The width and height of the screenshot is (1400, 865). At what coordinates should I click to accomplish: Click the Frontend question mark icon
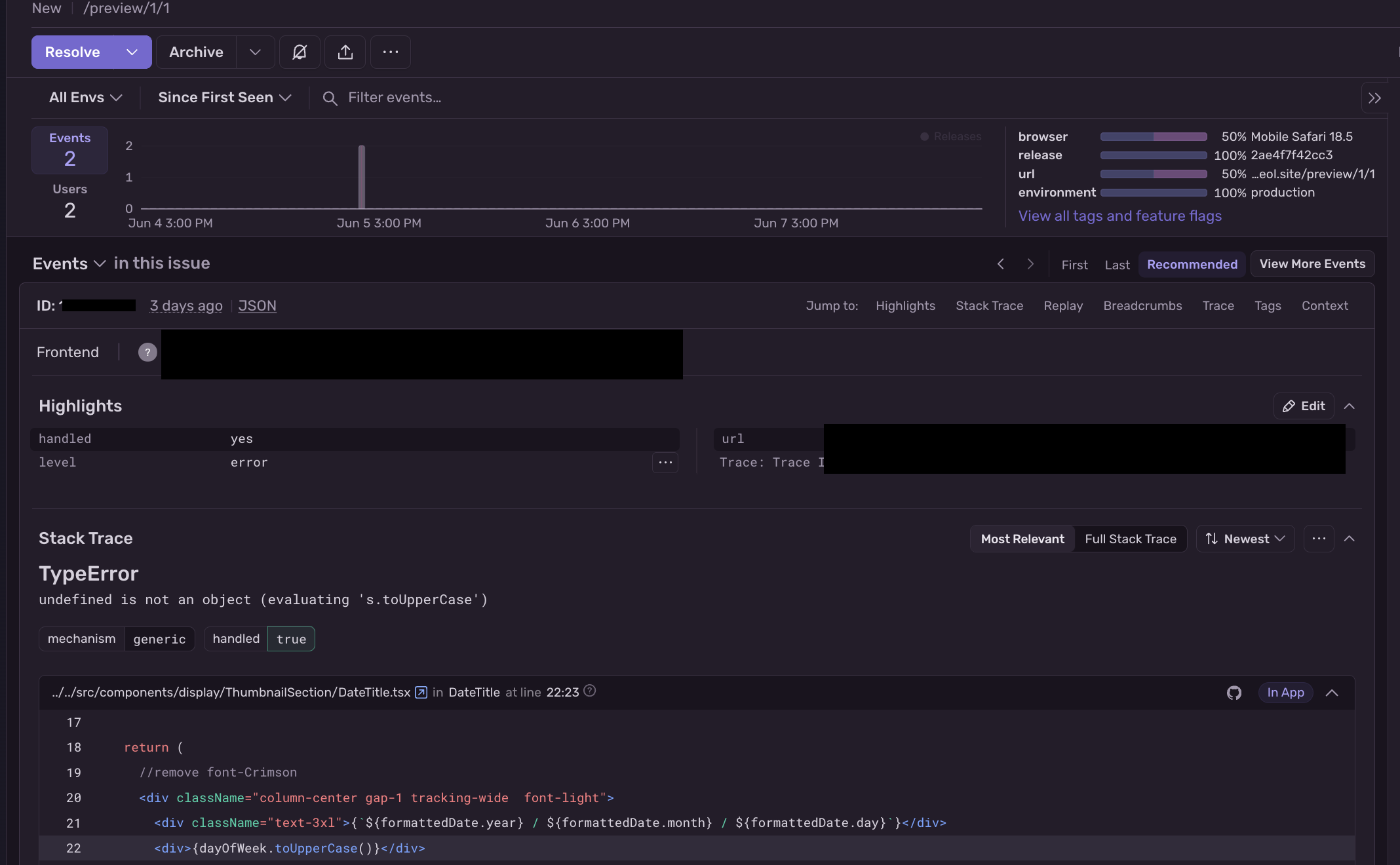147,353
